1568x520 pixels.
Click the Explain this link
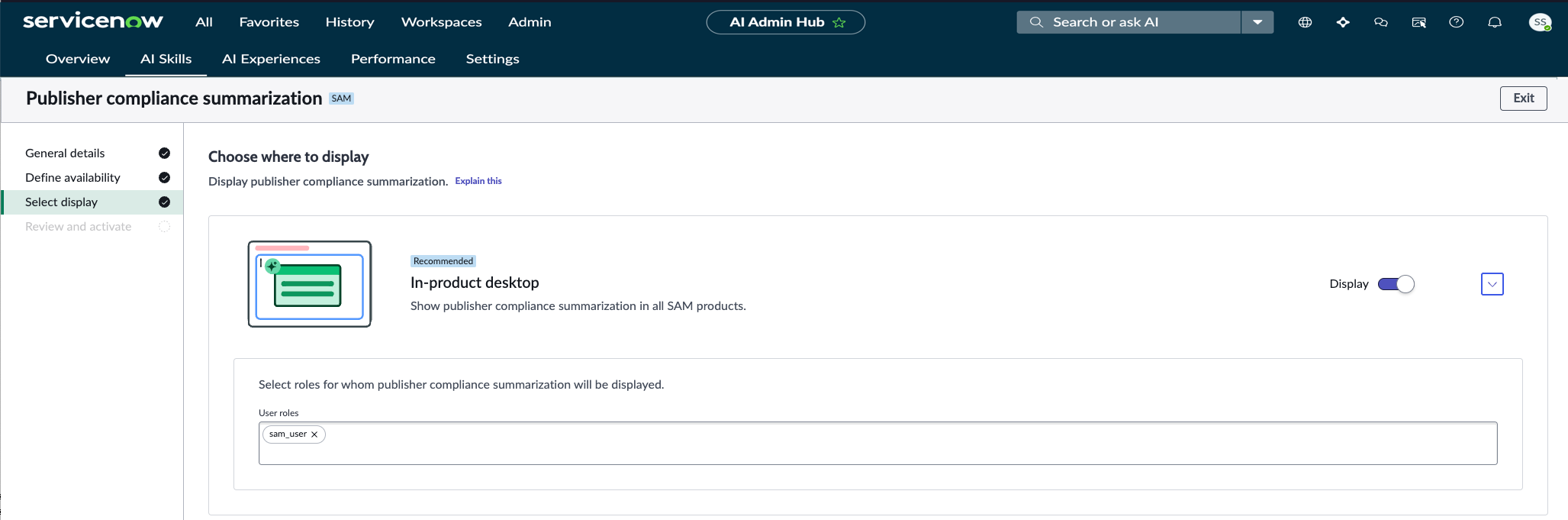click(x=478, y=181)
